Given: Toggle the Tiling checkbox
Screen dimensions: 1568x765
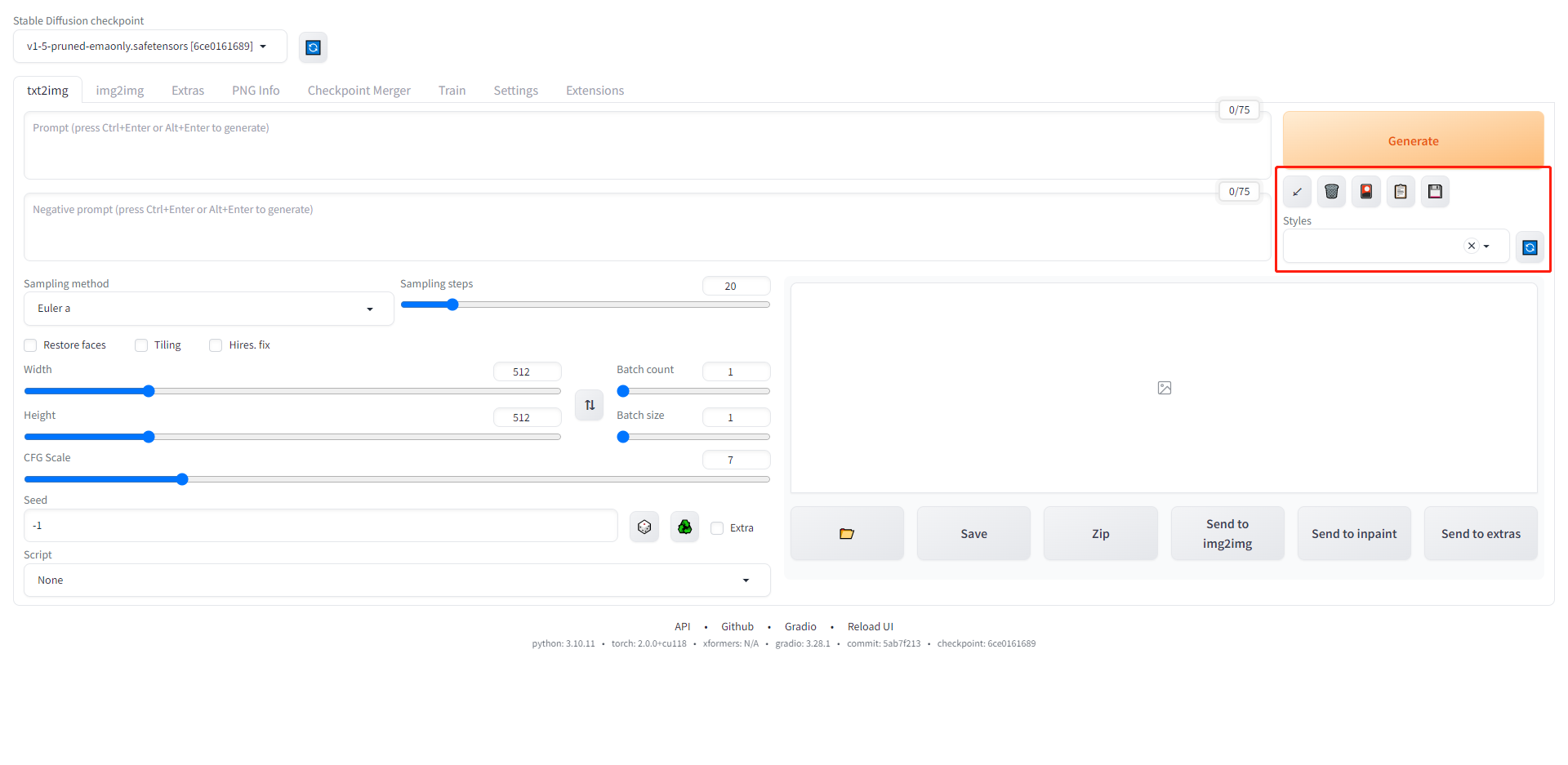Looking at the screenshot, I should coord(141,345).
